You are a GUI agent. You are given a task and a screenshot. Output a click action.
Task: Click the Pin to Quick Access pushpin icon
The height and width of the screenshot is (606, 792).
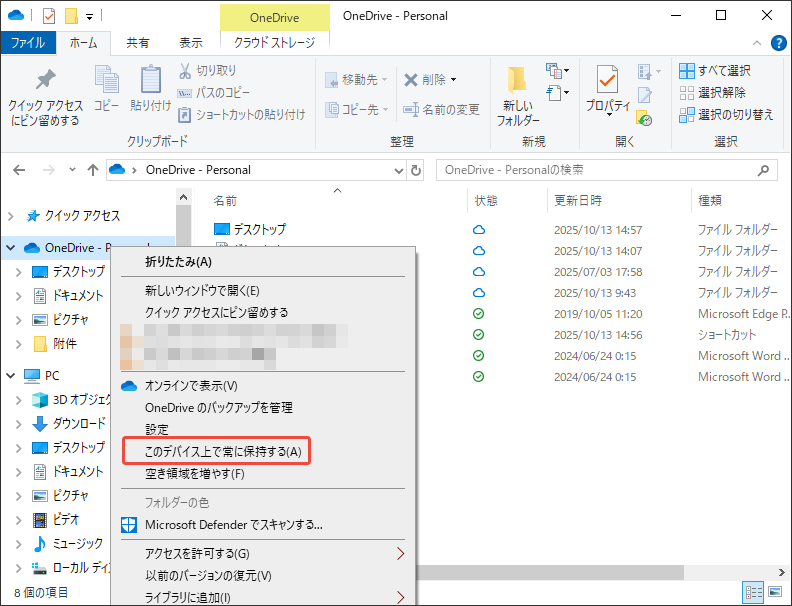point(45,80)
